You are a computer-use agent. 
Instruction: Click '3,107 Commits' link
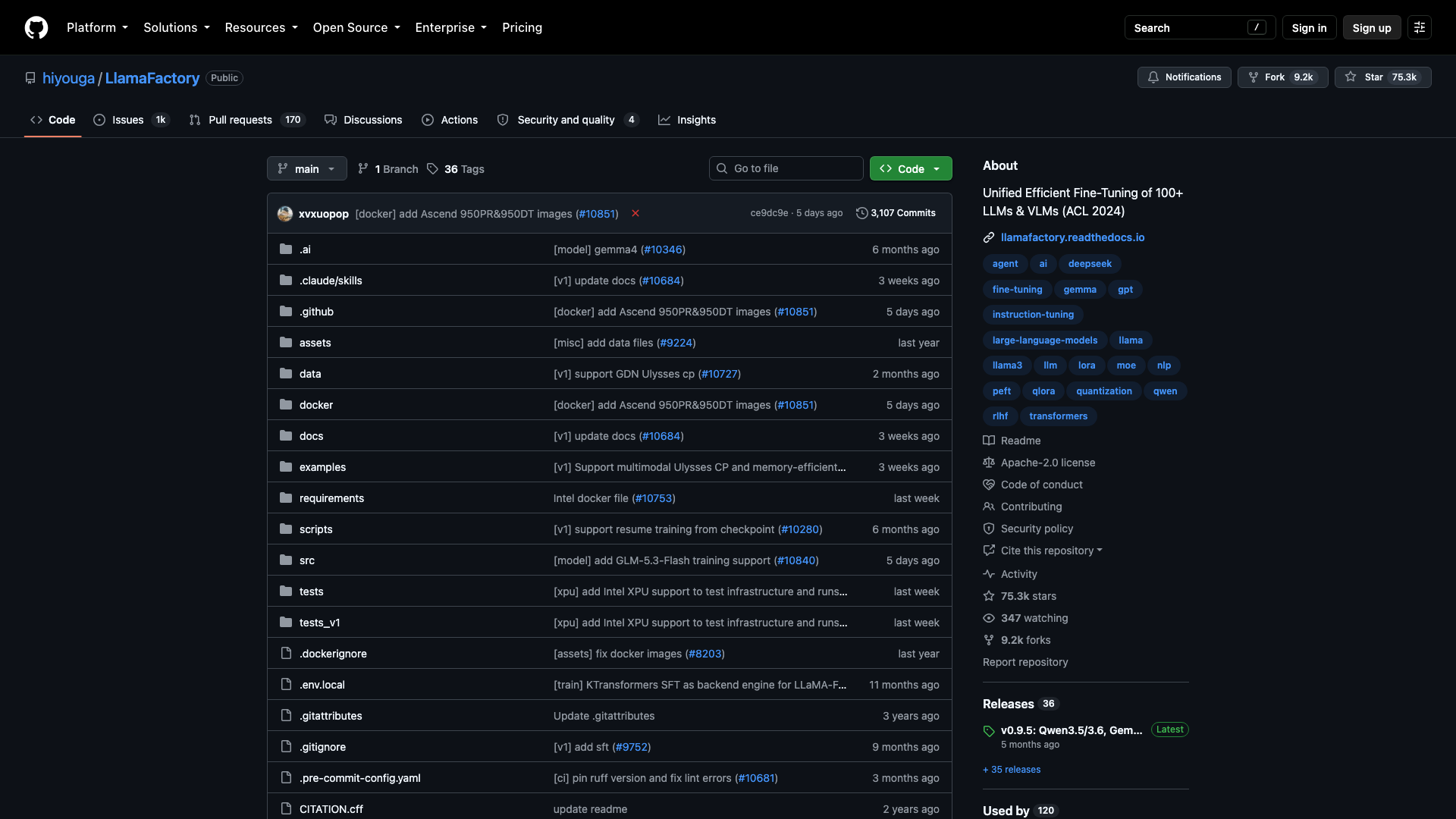[x=896, y=213]
